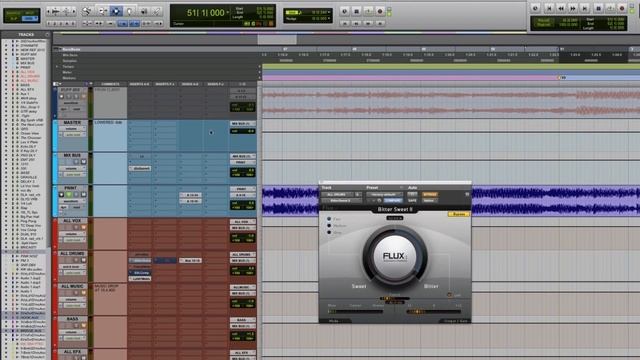Click Record in the center transport
The width and height of the screenshot is (640, 360).
380,11
